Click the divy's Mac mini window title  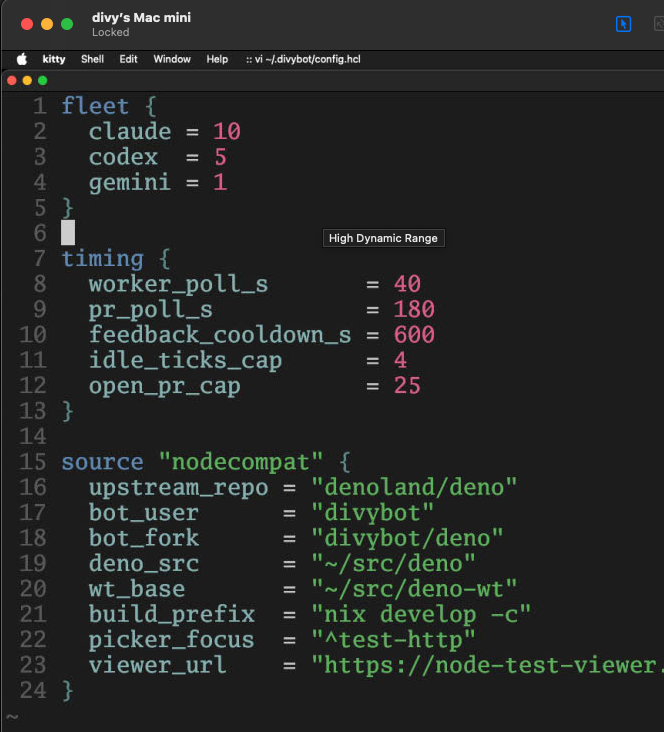pyautogui.click(x=141, y=18)
